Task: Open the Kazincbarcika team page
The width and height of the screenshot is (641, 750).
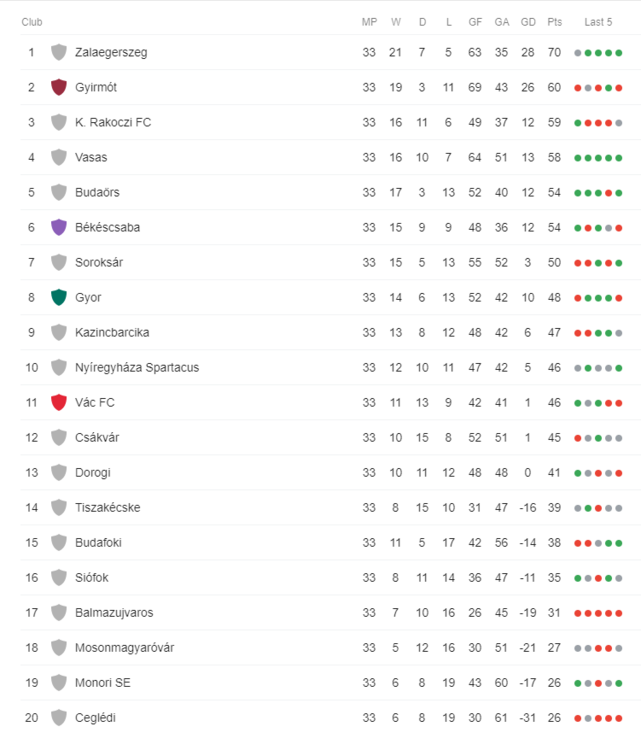Action: point(111,332)
